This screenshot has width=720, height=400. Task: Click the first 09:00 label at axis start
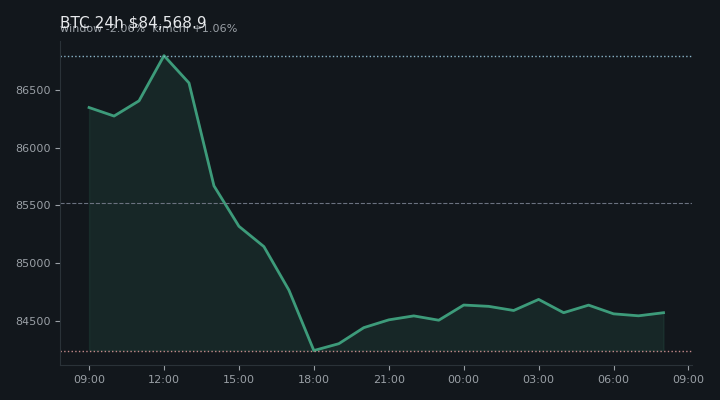(x=89, y=379)
